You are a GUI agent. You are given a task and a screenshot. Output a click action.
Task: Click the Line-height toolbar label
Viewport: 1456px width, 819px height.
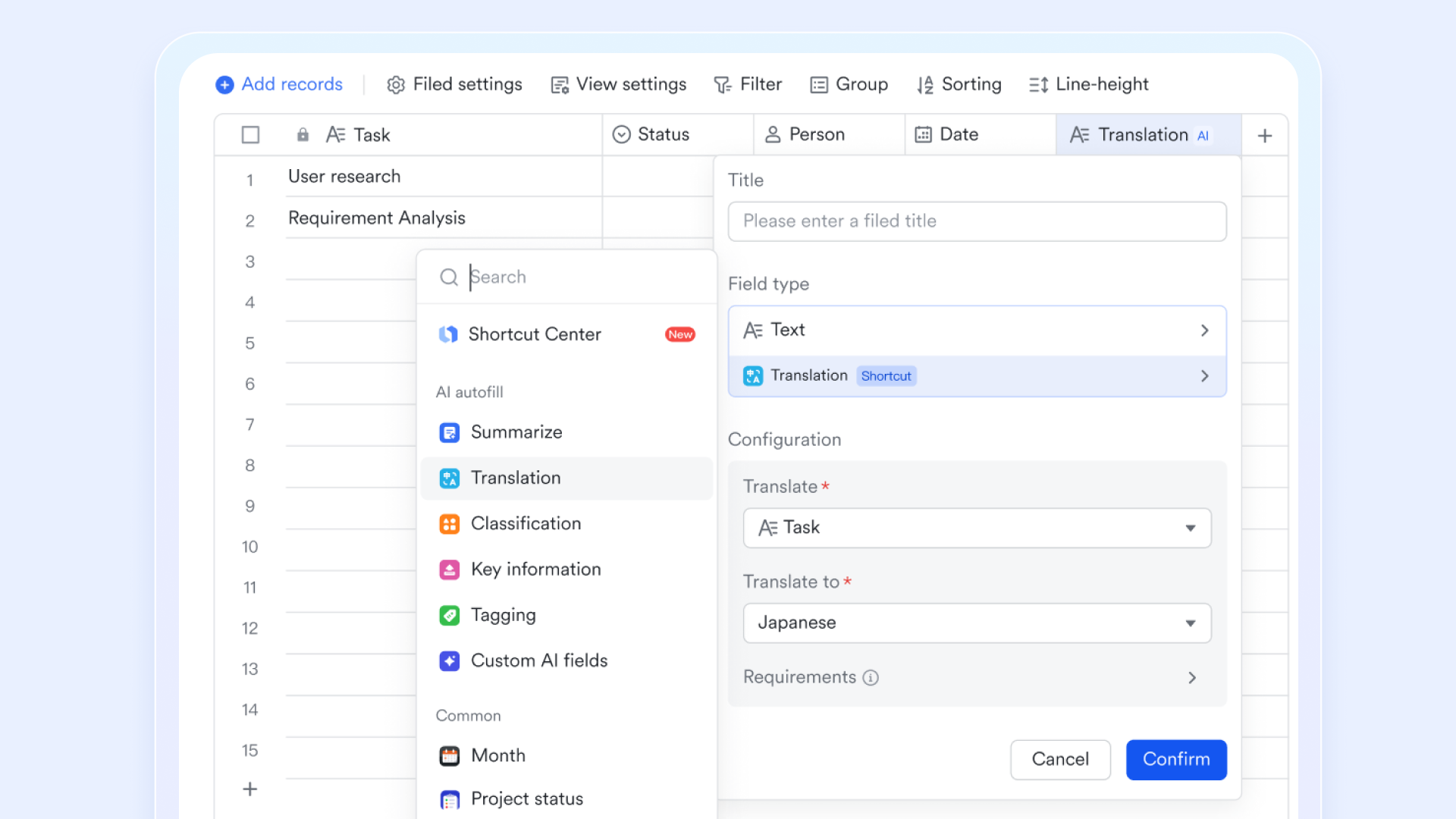(x=1102, y=85)
